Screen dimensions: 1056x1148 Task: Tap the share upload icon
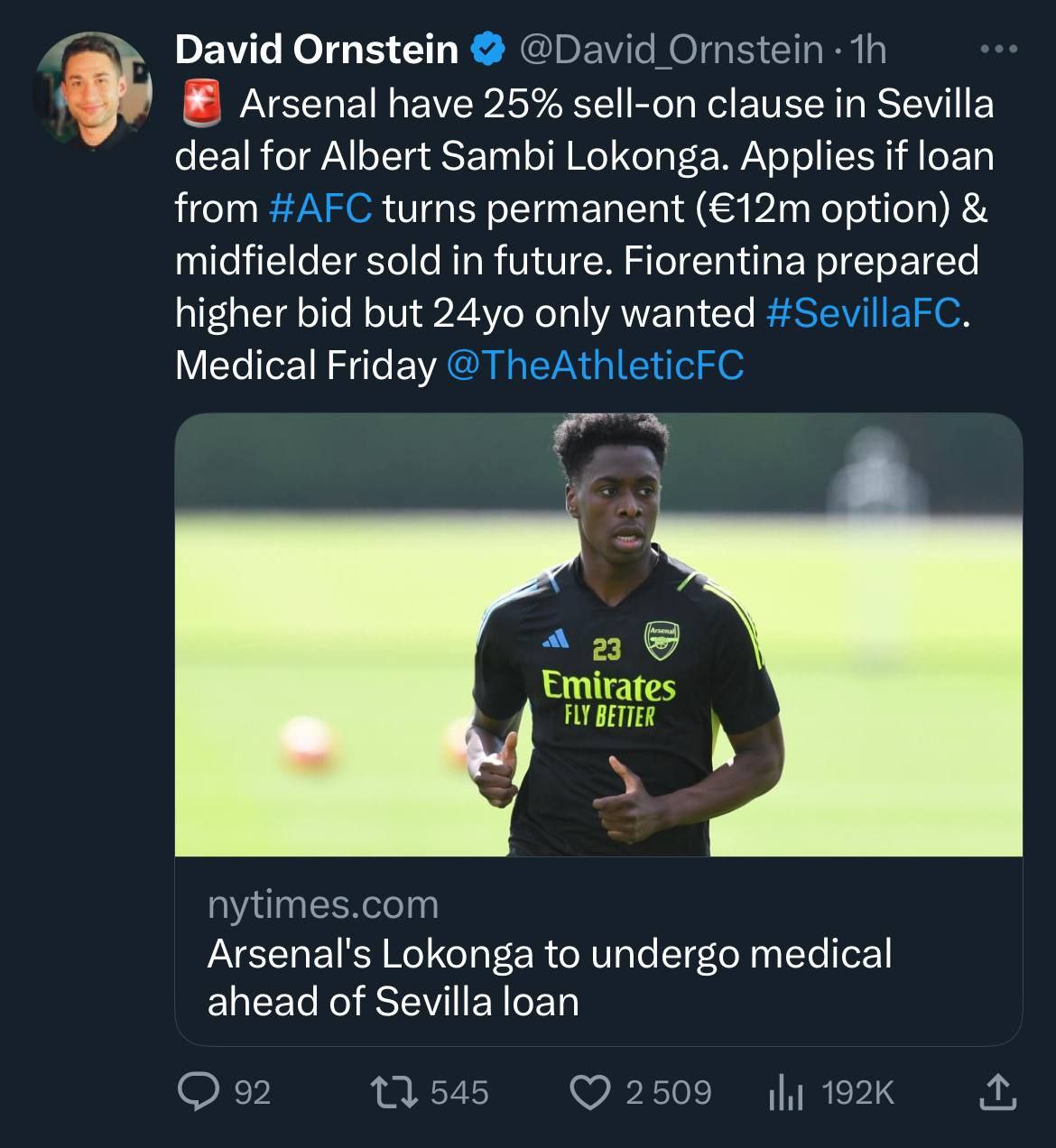pos(997,1091)
